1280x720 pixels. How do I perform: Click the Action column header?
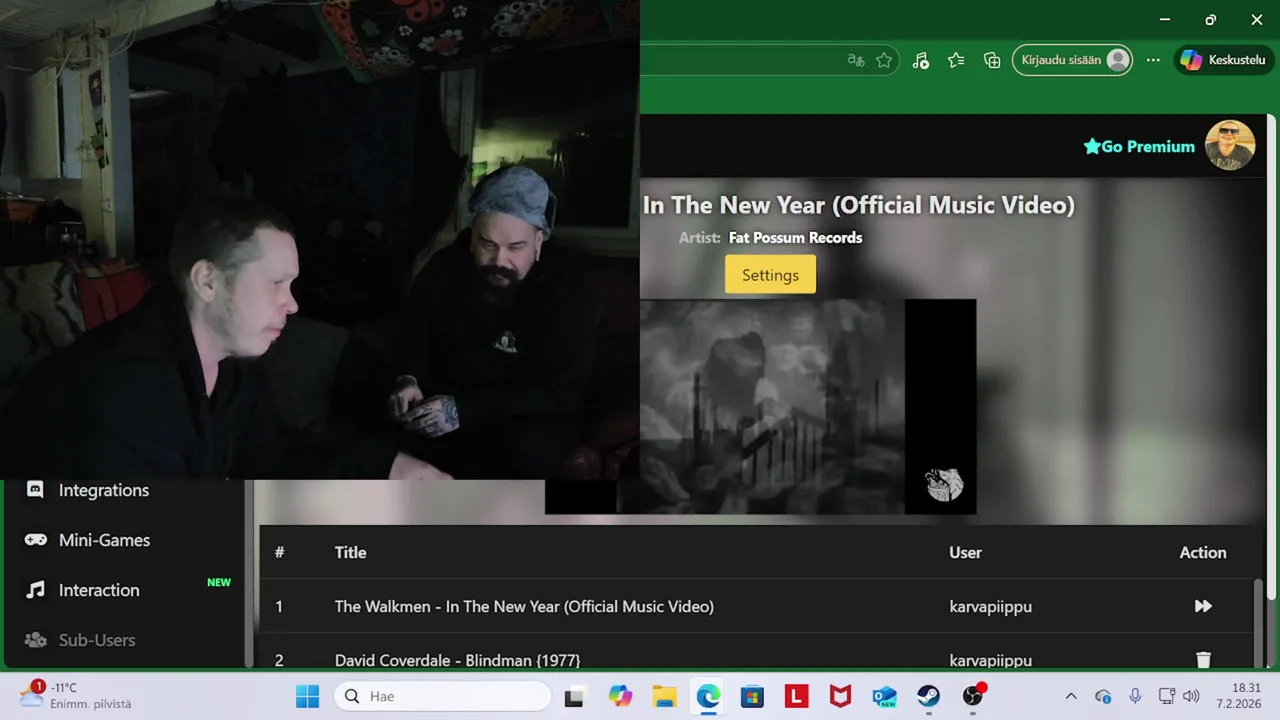tap(1203, 552)
